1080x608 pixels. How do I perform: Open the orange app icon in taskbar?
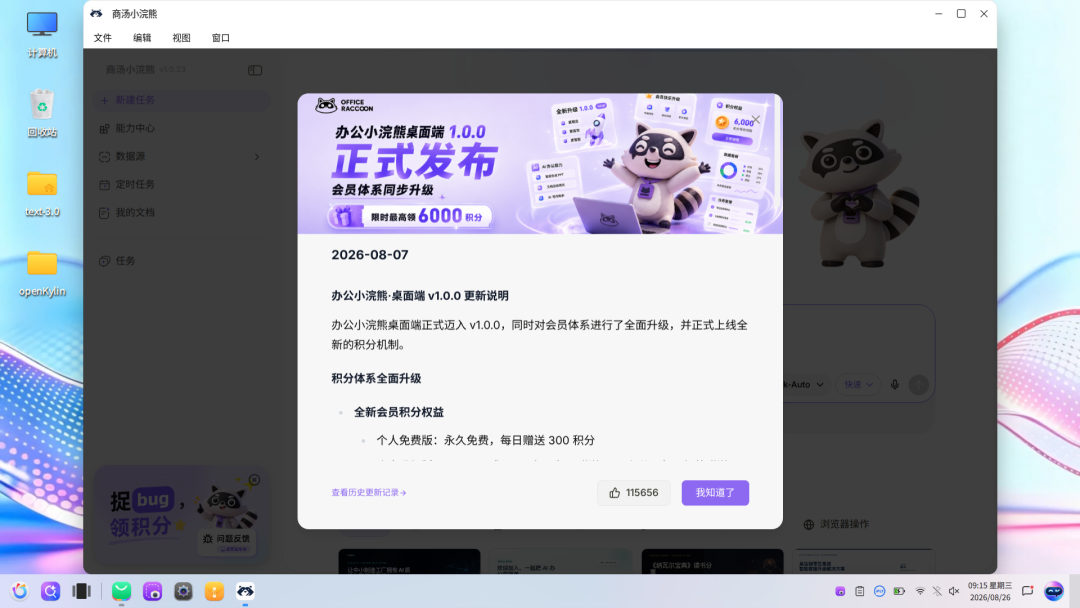tap(214, 591)
